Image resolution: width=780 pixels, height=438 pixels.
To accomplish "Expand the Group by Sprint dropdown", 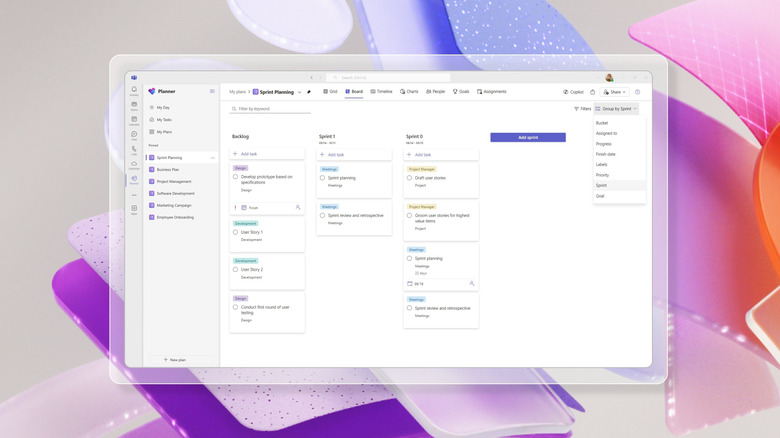I will click(x=616, y=109).
